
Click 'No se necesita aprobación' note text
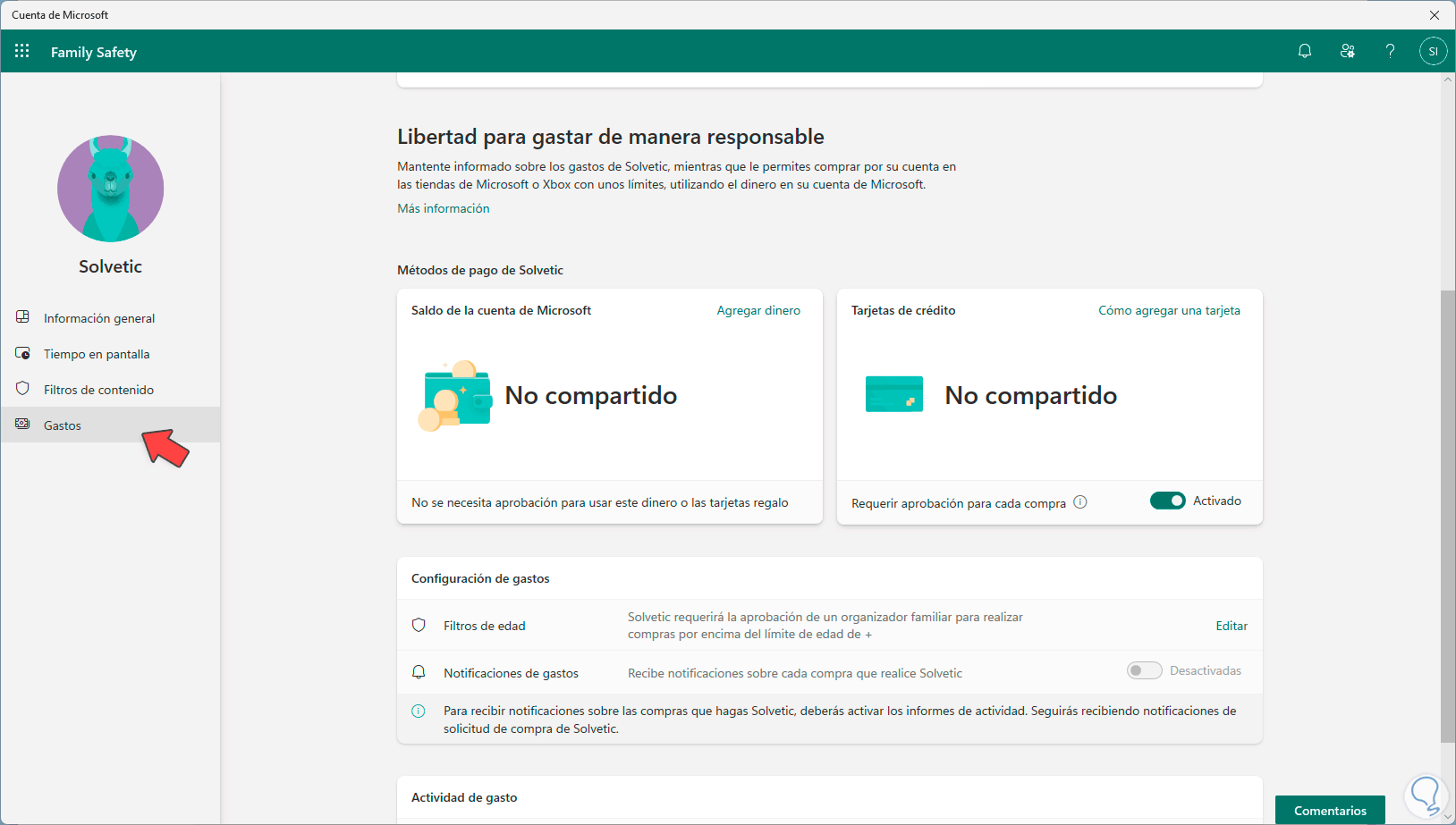[599, 502]
